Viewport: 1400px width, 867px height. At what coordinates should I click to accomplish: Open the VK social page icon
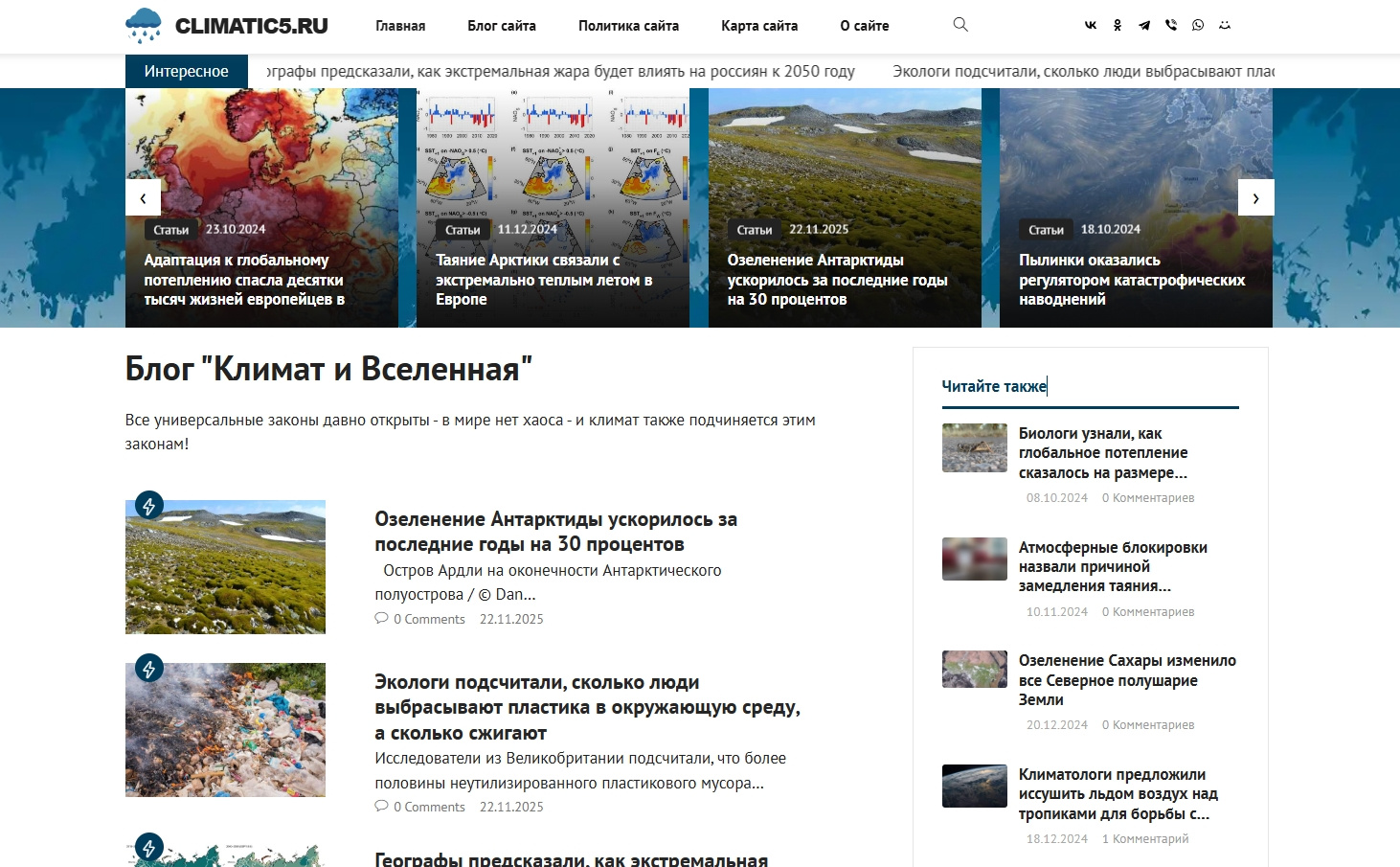1091,26
